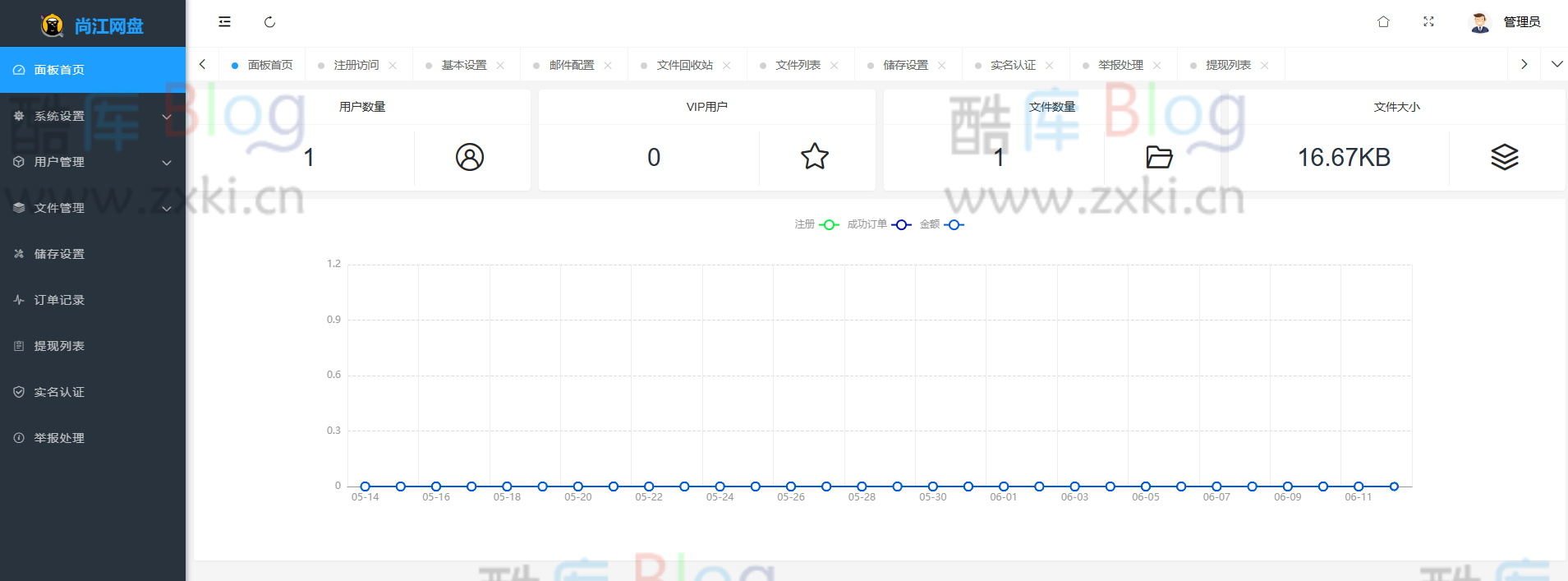Click the sidebar collapse menu icon
The width and height of the screenshot is (1568, 581).
224,22
